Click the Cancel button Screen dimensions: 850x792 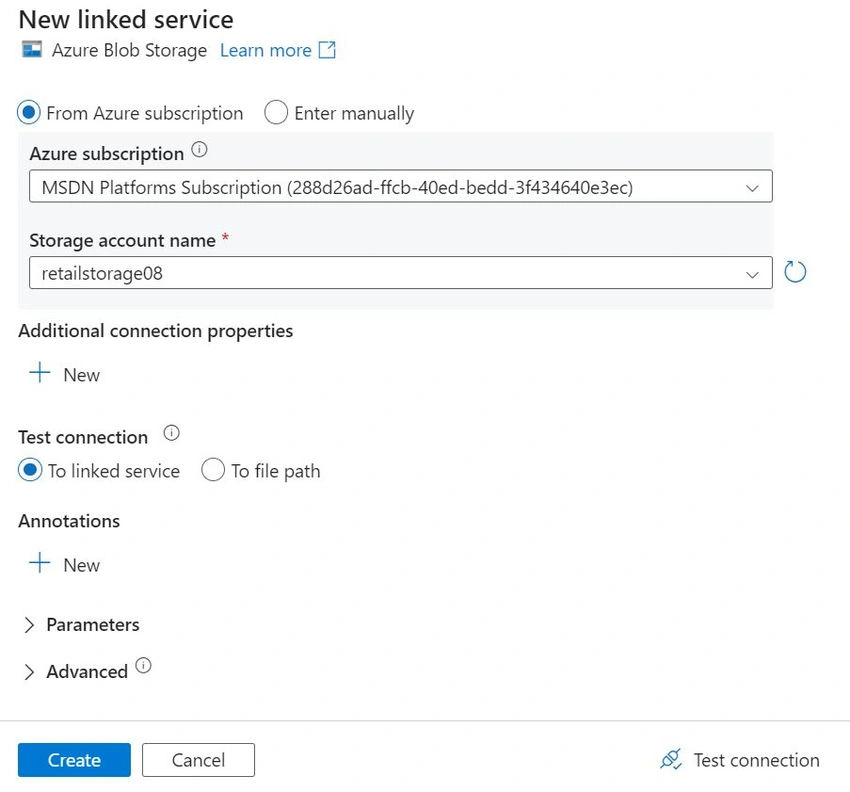(198, 760)
